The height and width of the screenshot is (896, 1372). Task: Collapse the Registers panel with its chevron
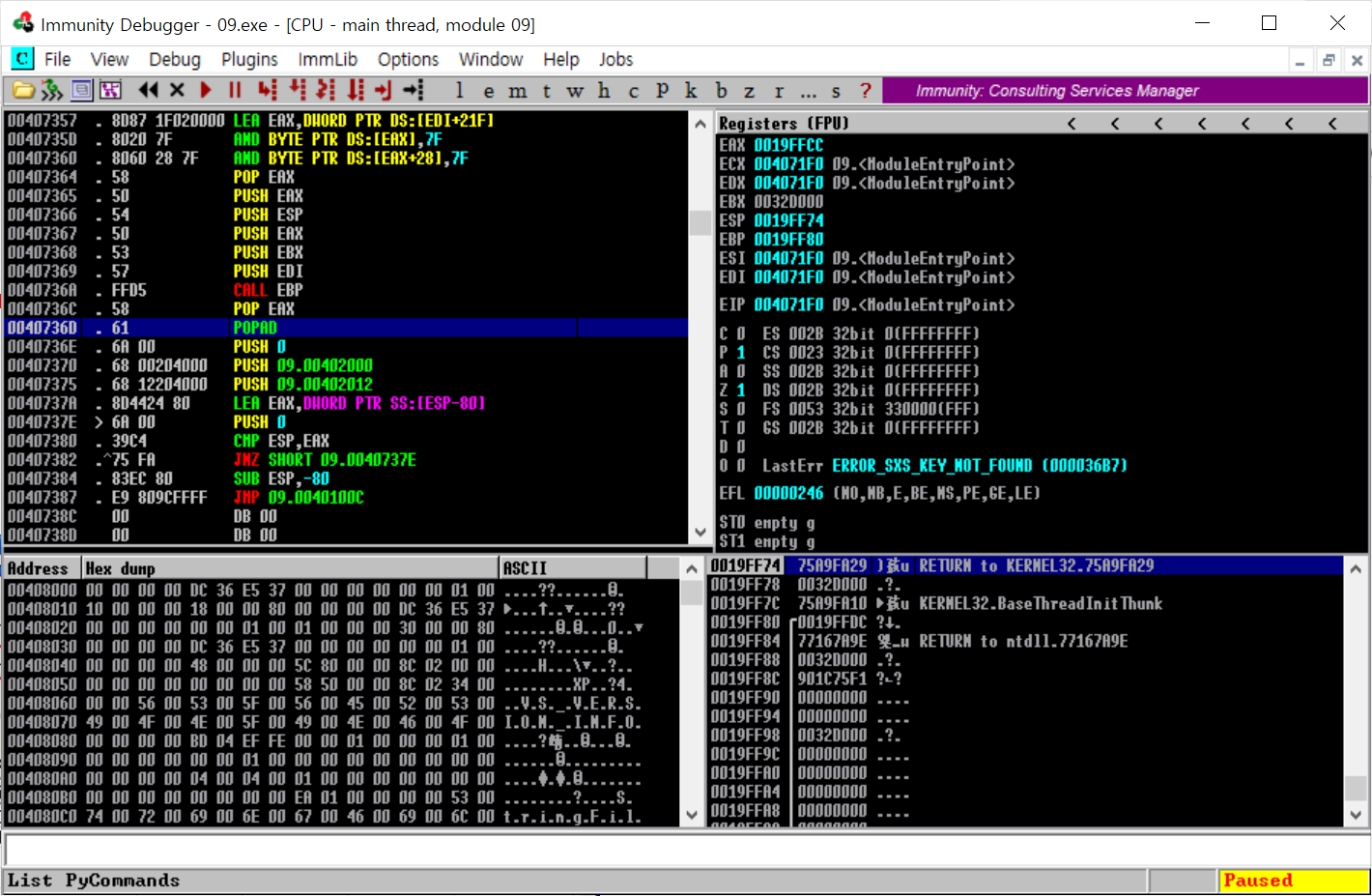[1071, 124]
